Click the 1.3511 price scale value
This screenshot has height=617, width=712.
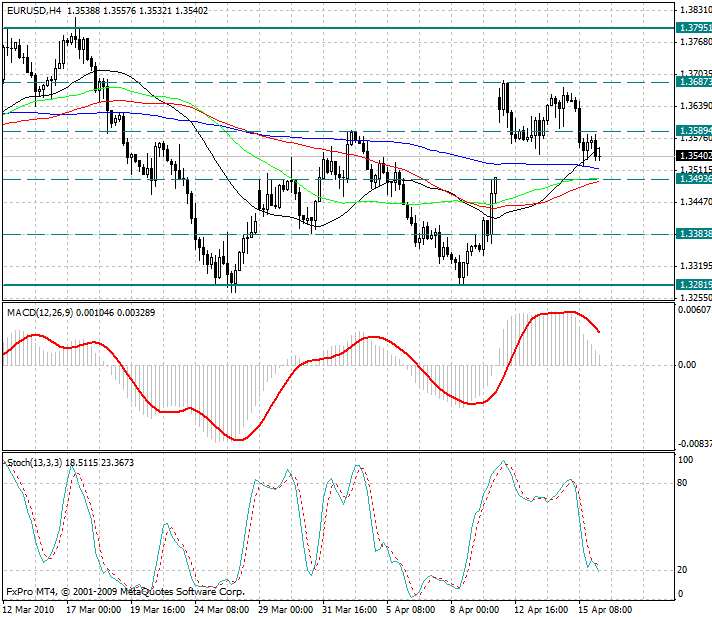pyautogui.click(x=695, y=170)
